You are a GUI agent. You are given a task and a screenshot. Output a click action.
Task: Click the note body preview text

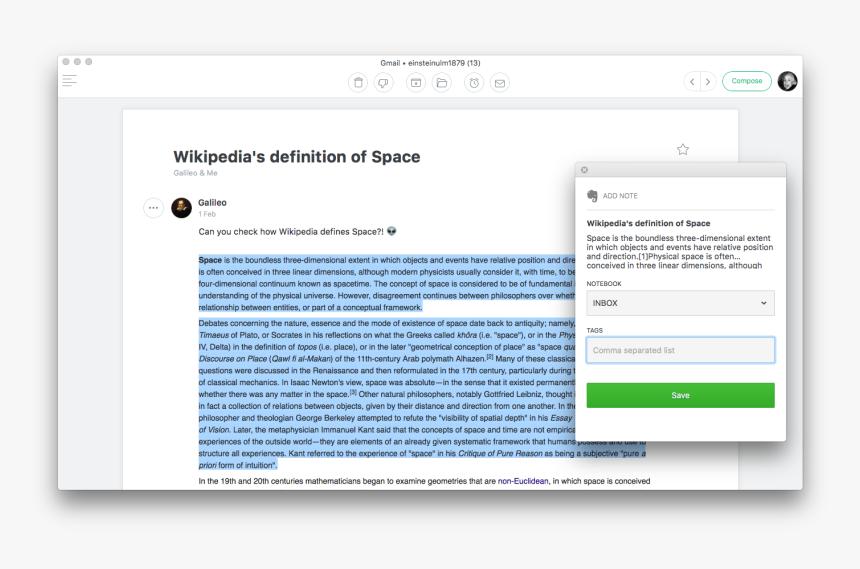(x=680, y=252)
